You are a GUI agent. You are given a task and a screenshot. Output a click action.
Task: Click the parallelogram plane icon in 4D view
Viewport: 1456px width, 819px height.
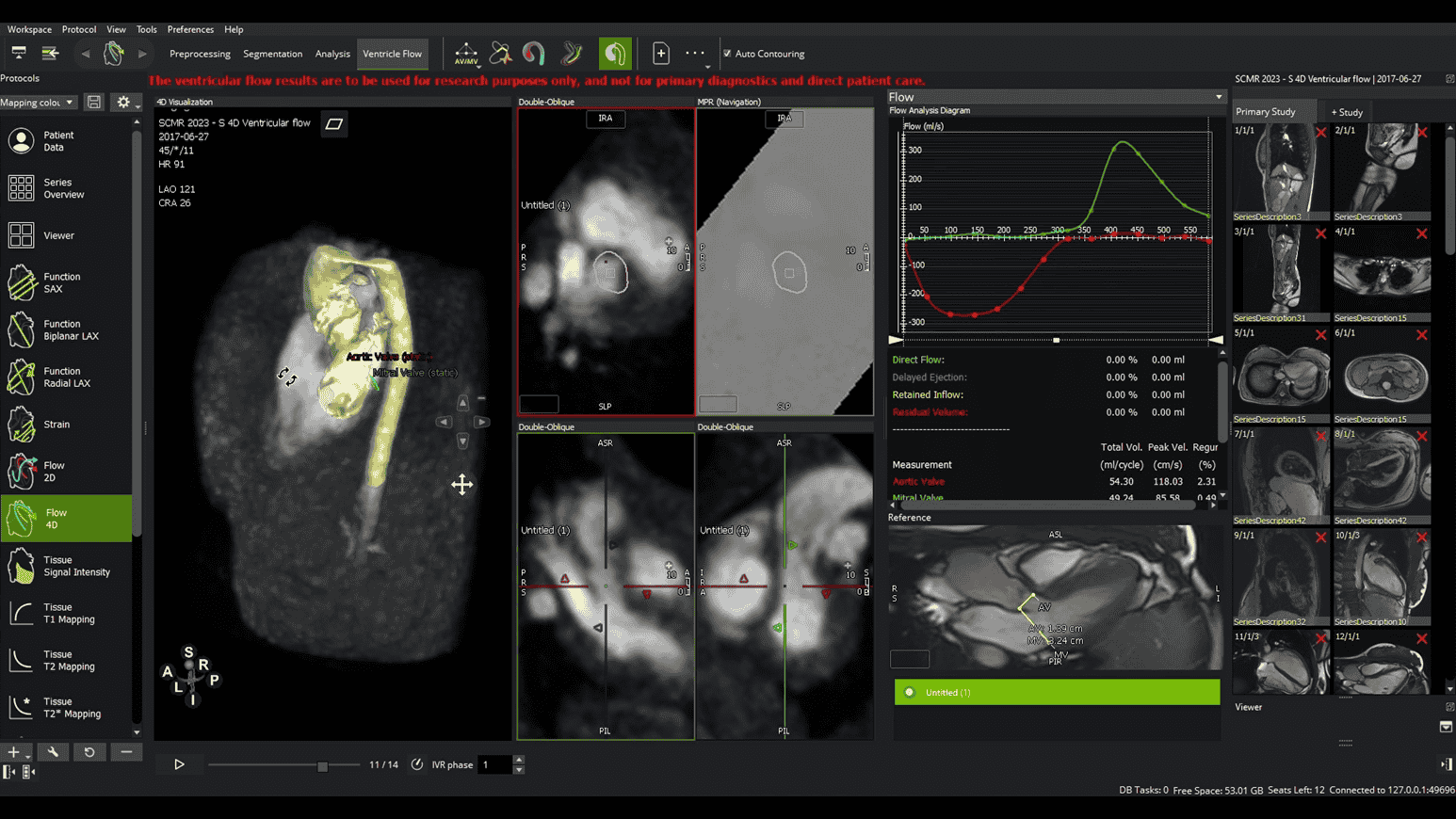pyautogui.click(x=334, y=123)
